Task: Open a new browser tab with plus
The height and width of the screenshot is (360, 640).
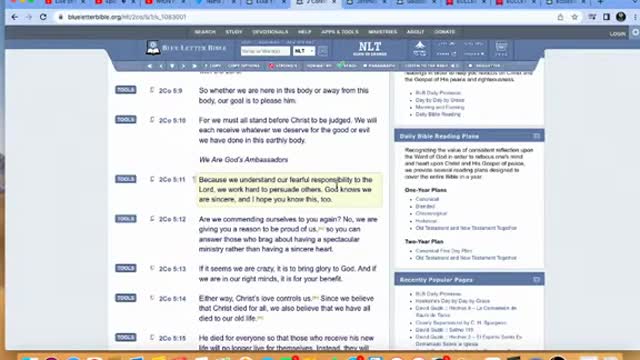Action: click(600, 2)
